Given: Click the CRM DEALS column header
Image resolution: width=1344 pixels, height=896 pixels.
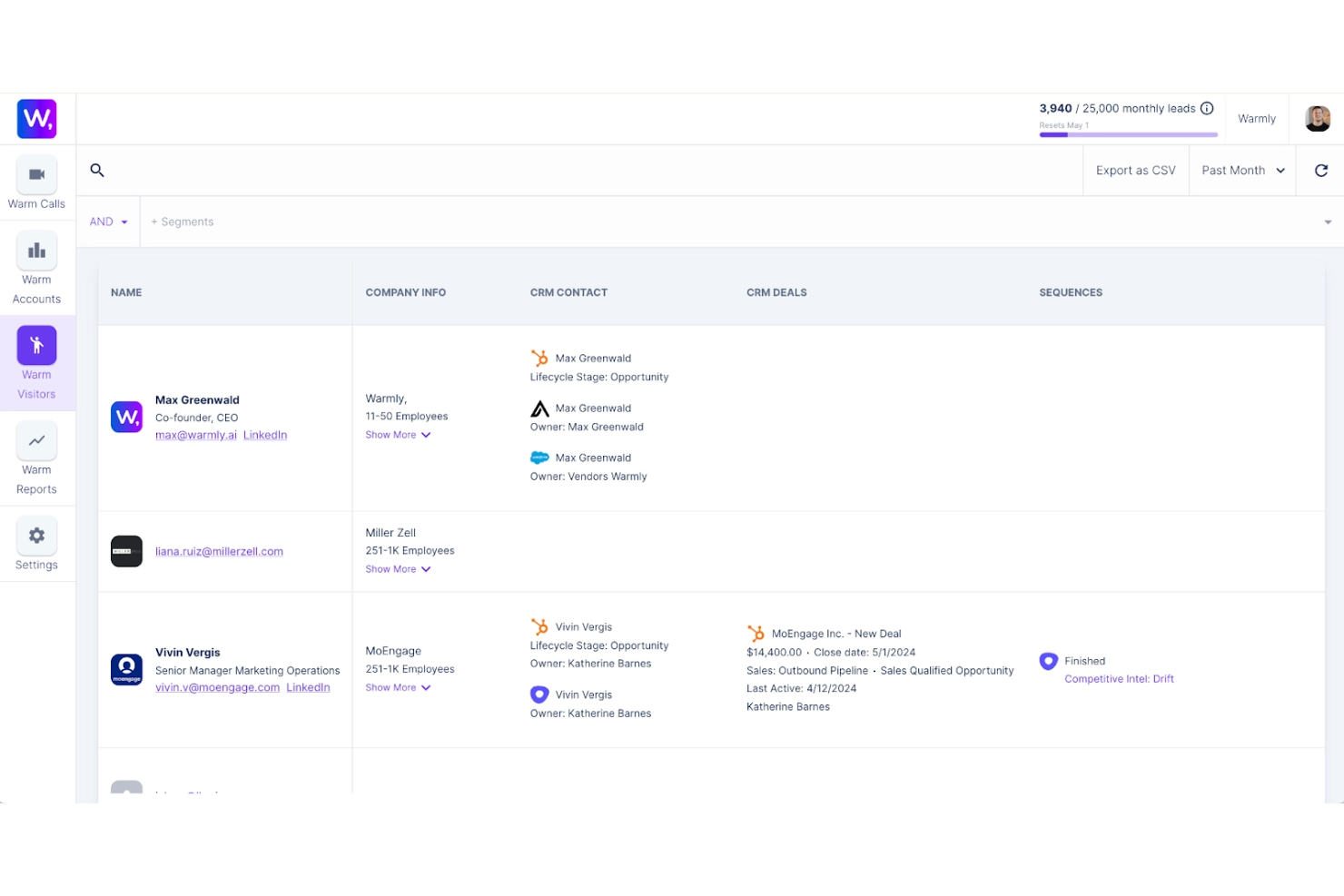Looking at the screenshot, I should pos(776,292).
